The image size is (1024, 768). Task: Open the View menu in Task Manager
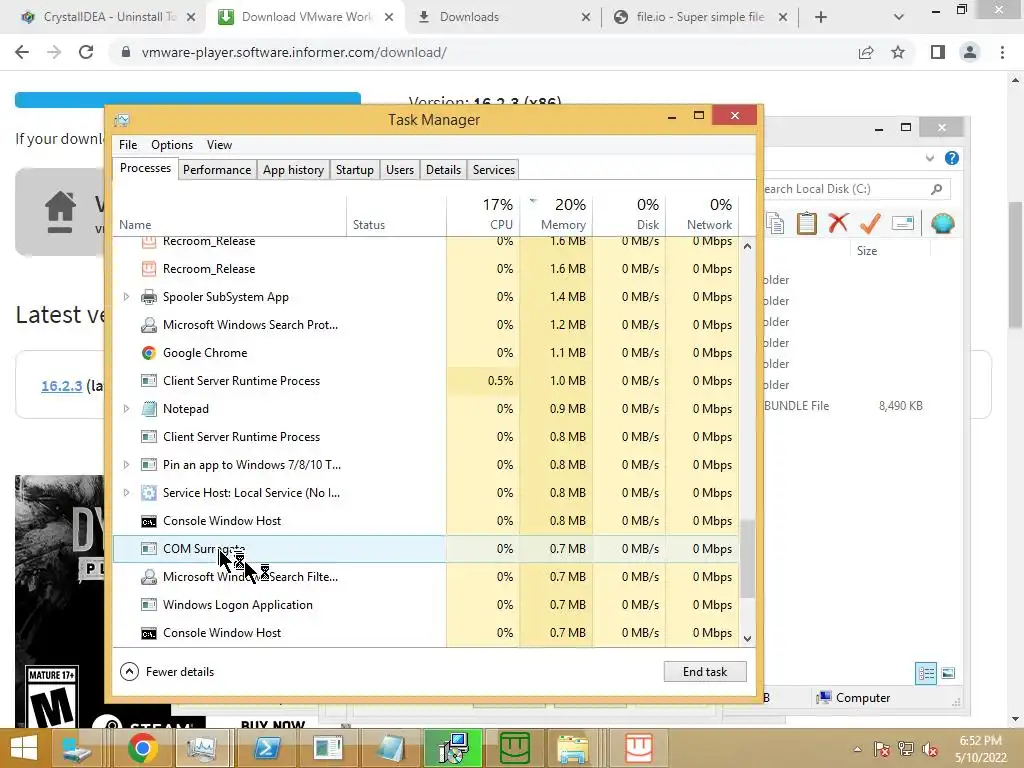pyautogui.click(x=219, y=145)
